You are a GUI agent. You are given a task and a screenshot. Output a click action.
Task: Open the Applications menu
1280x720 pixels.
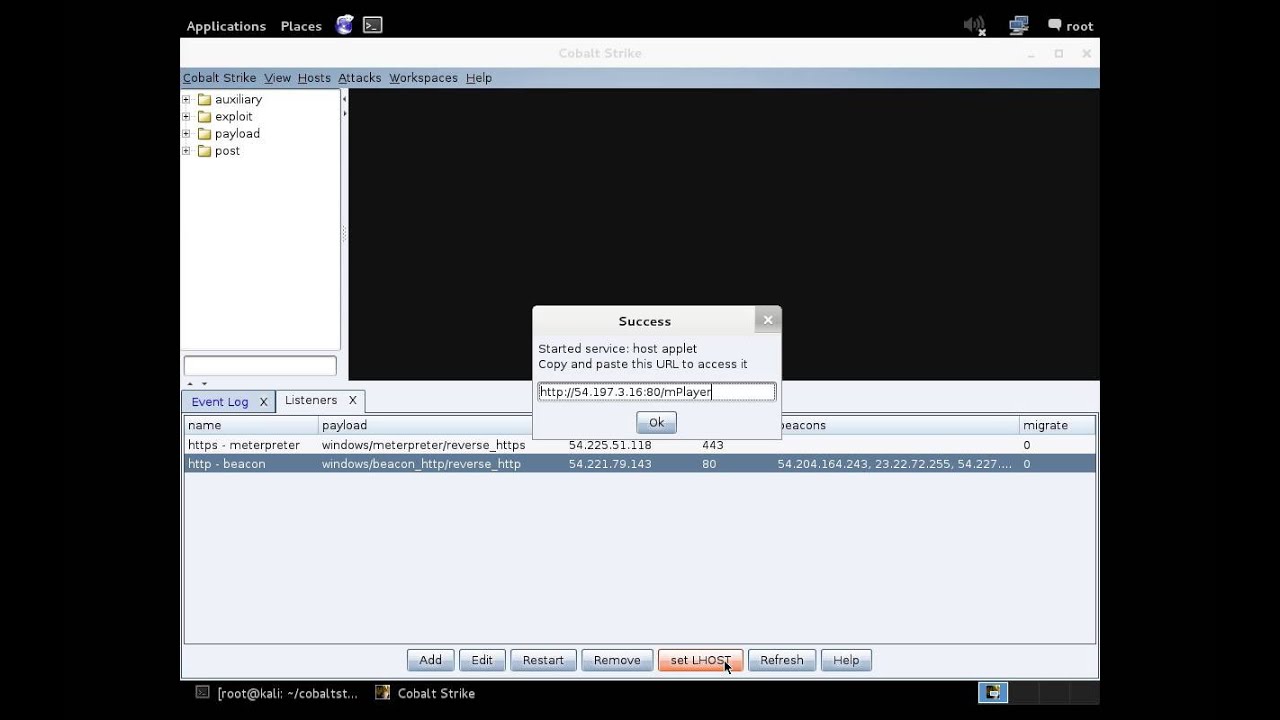click(226, 26)
